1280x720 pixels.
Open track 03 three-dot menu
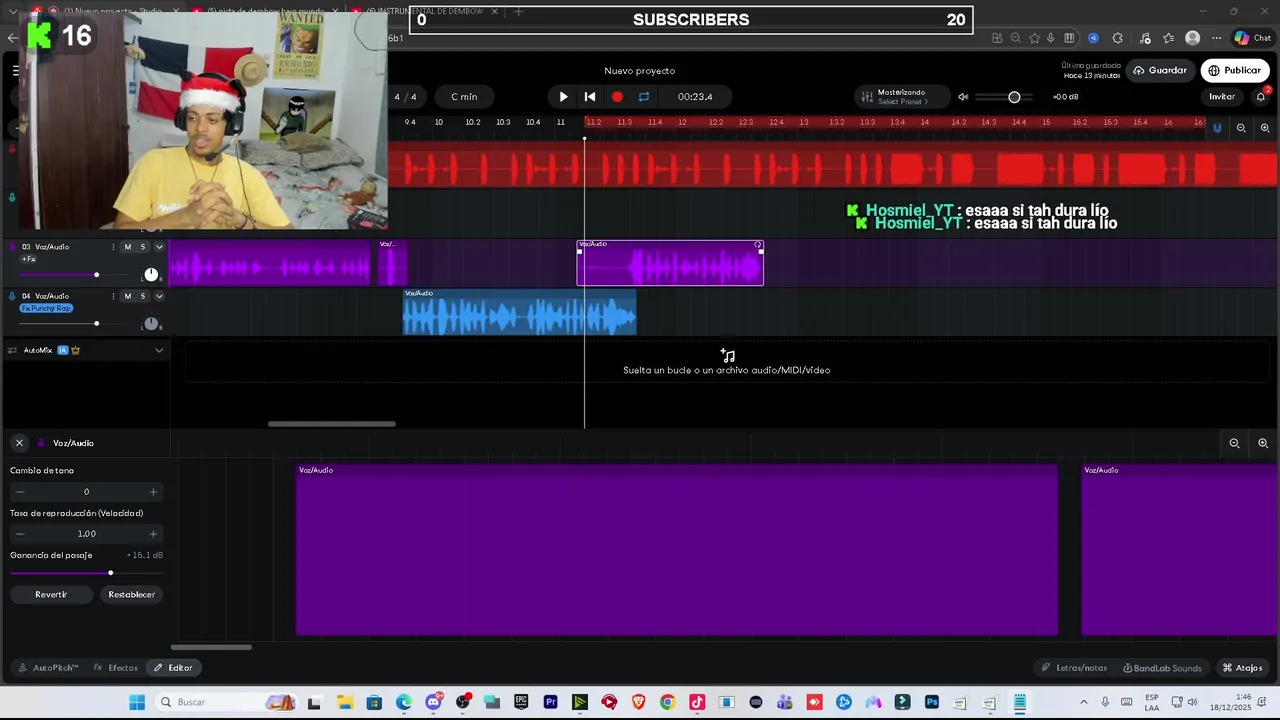tap(113, 247)
